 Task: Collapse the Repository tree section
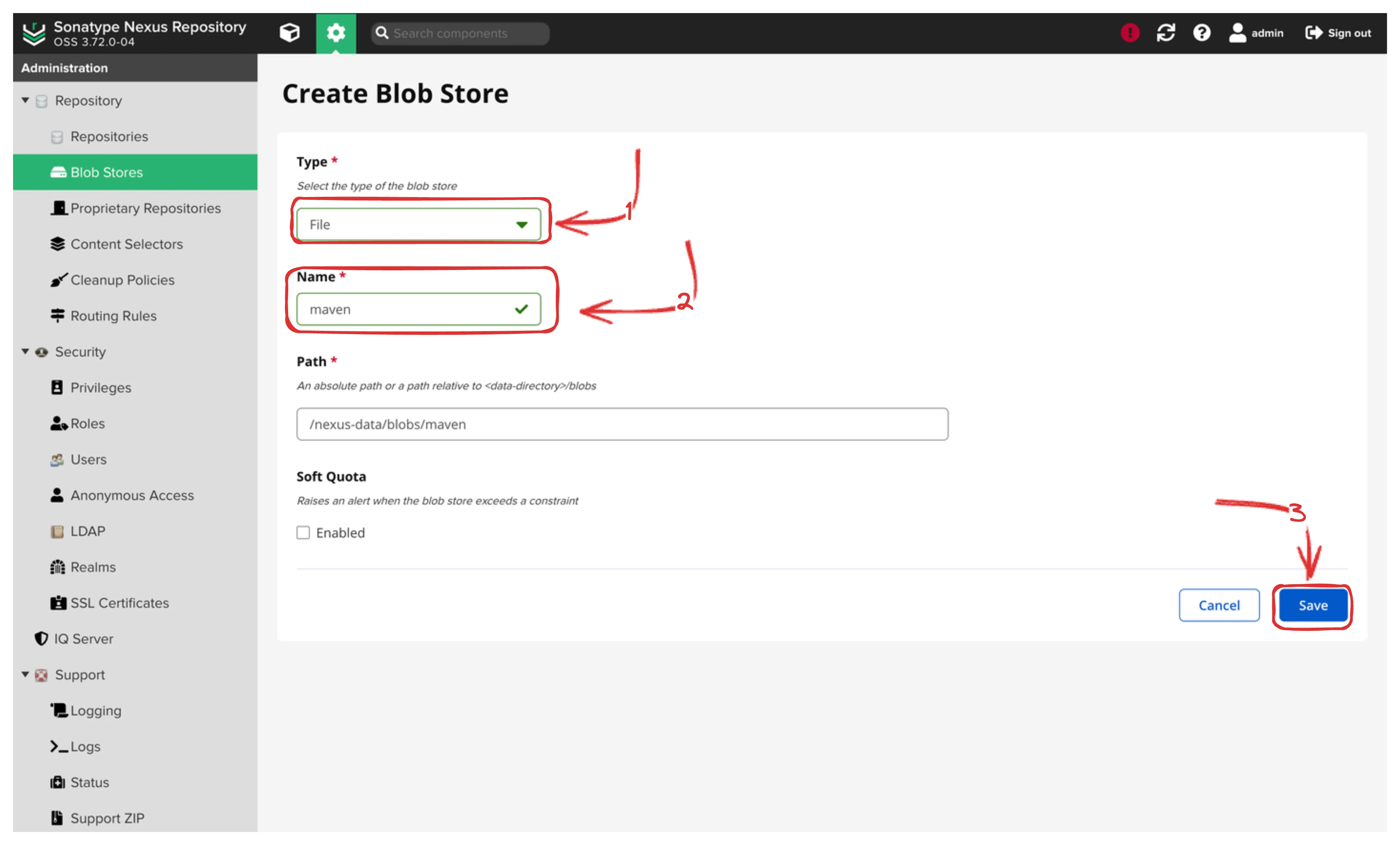25,101
